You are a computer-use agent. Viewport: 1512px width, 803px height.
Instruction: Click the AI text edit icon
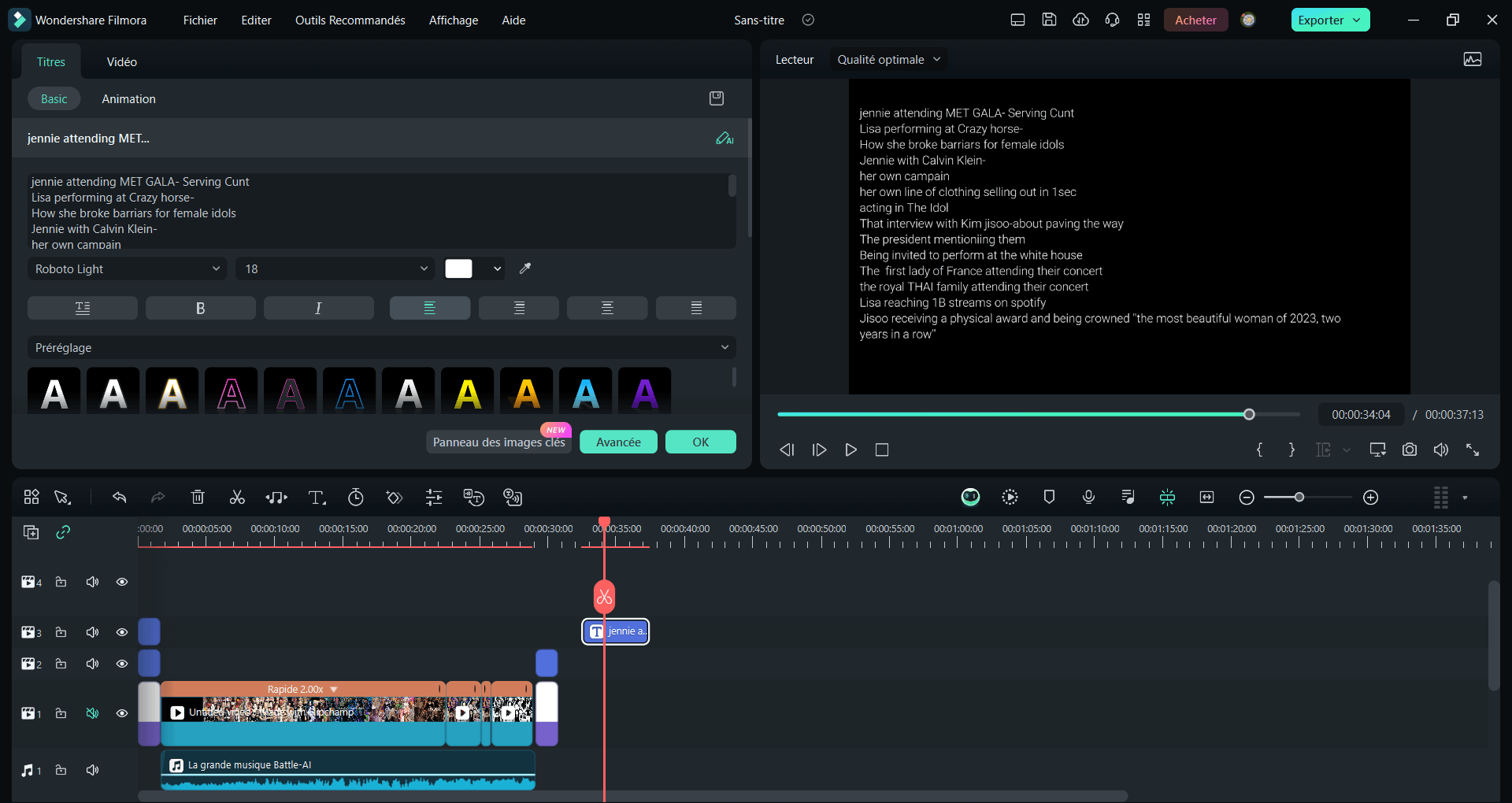[724, 139]
